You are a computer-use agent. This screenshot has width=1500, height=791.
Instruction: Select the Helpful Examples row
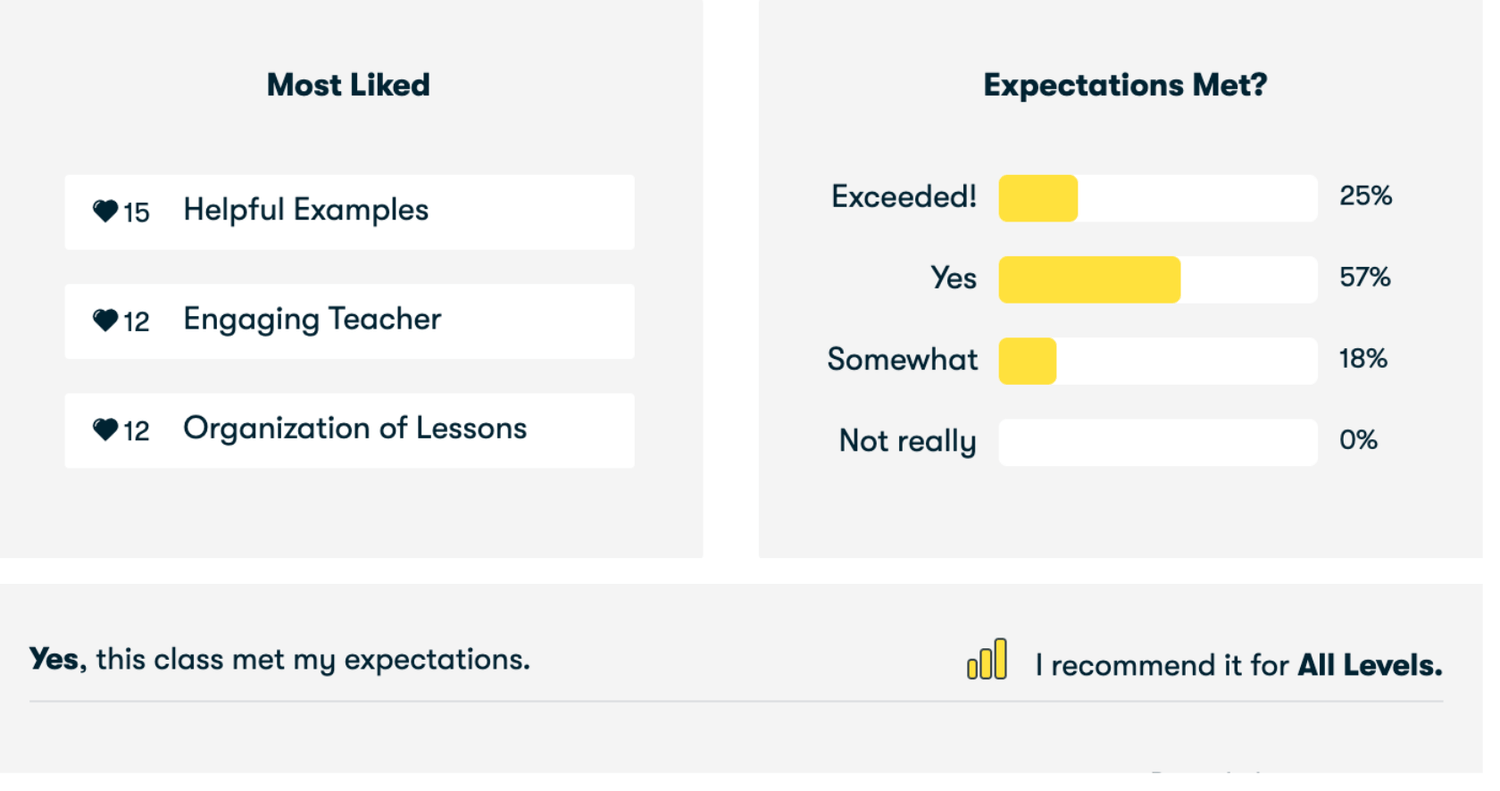(349, 212)
